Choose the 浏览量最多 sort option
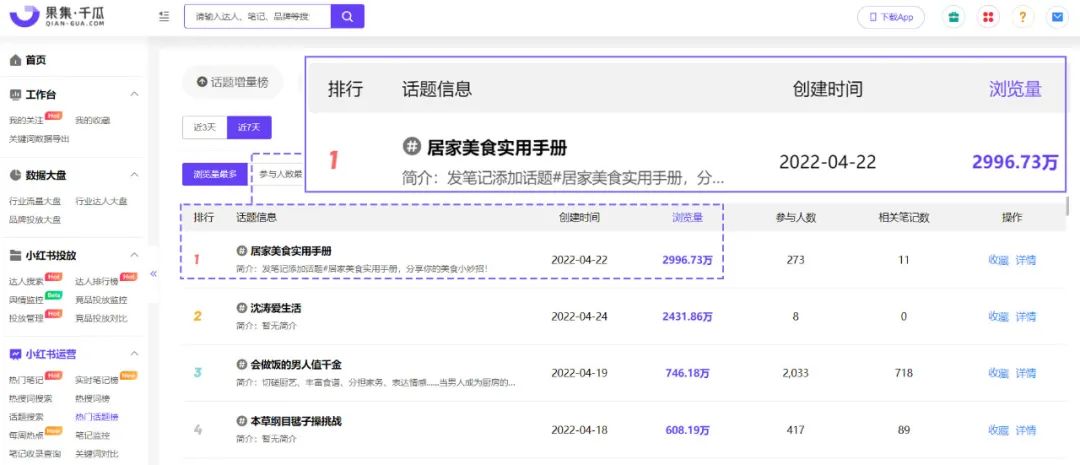The width and height of the screenshot is (1080, 465). [x=215, y=174]
